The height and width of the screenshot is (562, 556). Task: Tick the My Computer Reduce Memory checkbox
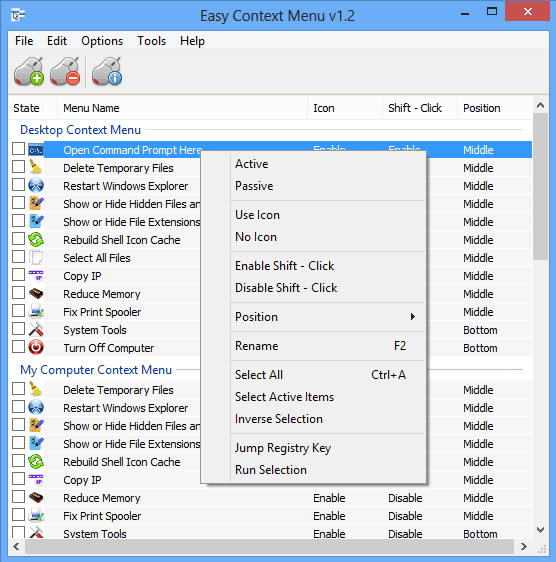coord(18,496)
